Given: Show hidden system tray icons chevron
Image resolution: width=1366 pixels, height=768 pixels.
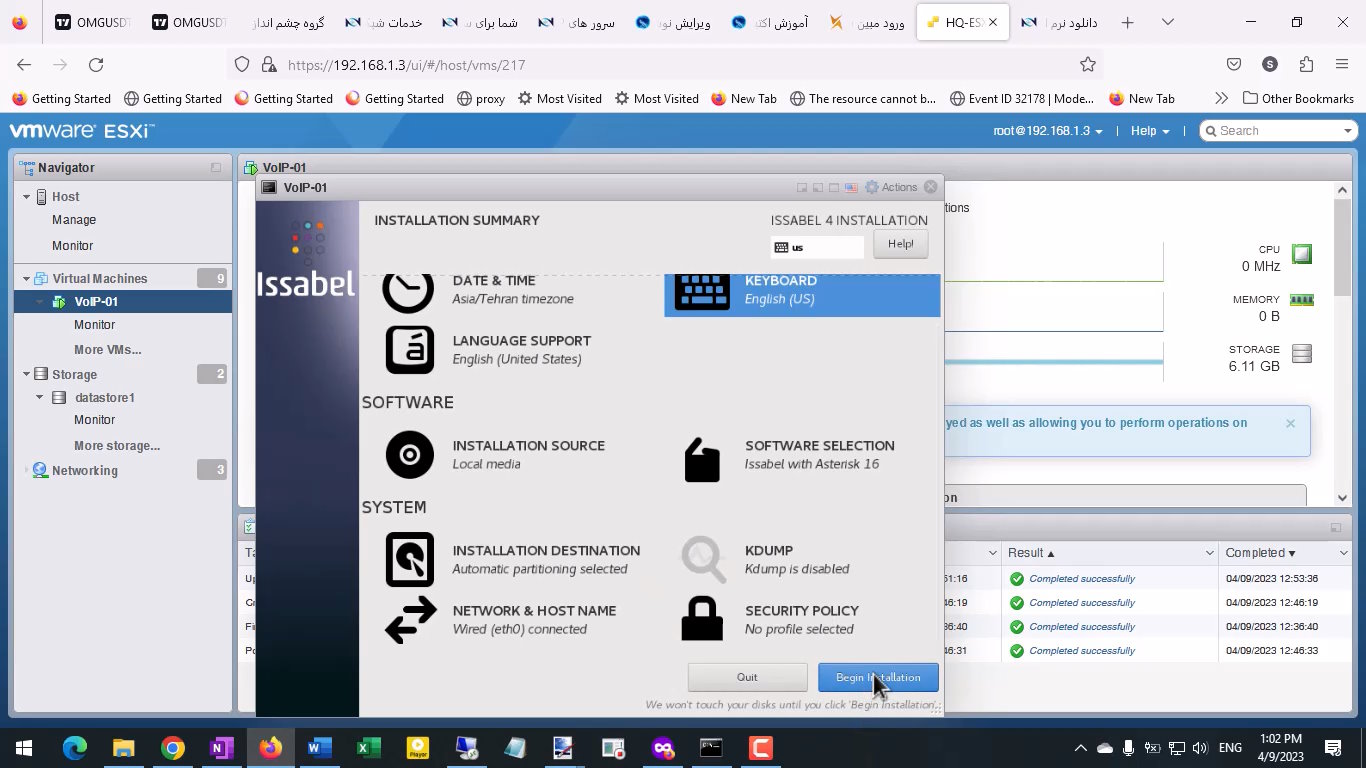Looking at the screenshot, I should pos(1081,748).
